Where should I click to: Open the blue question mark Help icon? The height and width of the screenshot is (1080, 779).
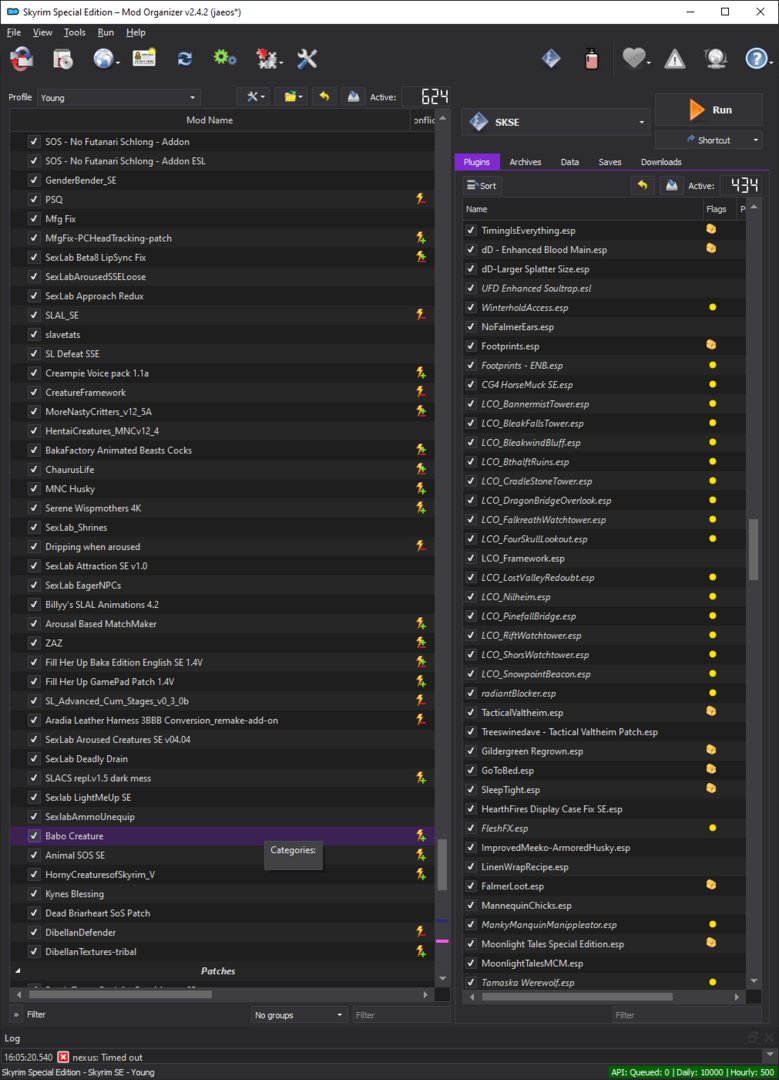pos(756,59)
